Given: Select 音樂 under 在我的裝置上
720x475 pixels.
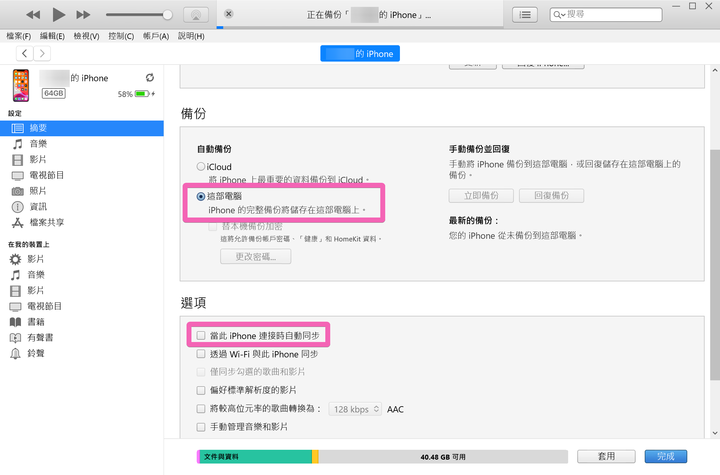Looking at the screenshot, I should click(x=82, y=275).
